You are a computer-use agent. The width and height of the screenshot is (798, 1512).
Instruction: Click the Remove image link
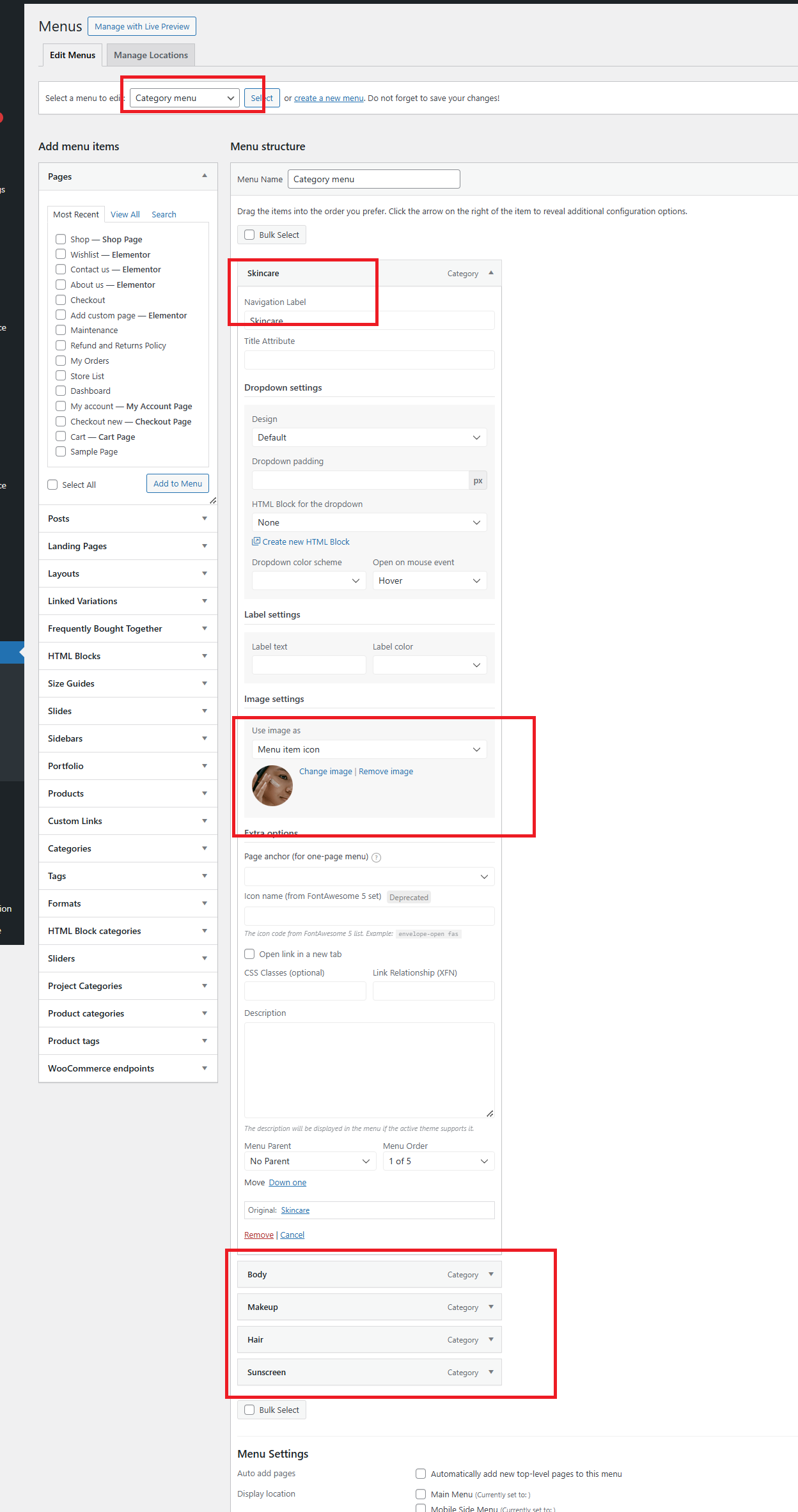pos(386,772)
